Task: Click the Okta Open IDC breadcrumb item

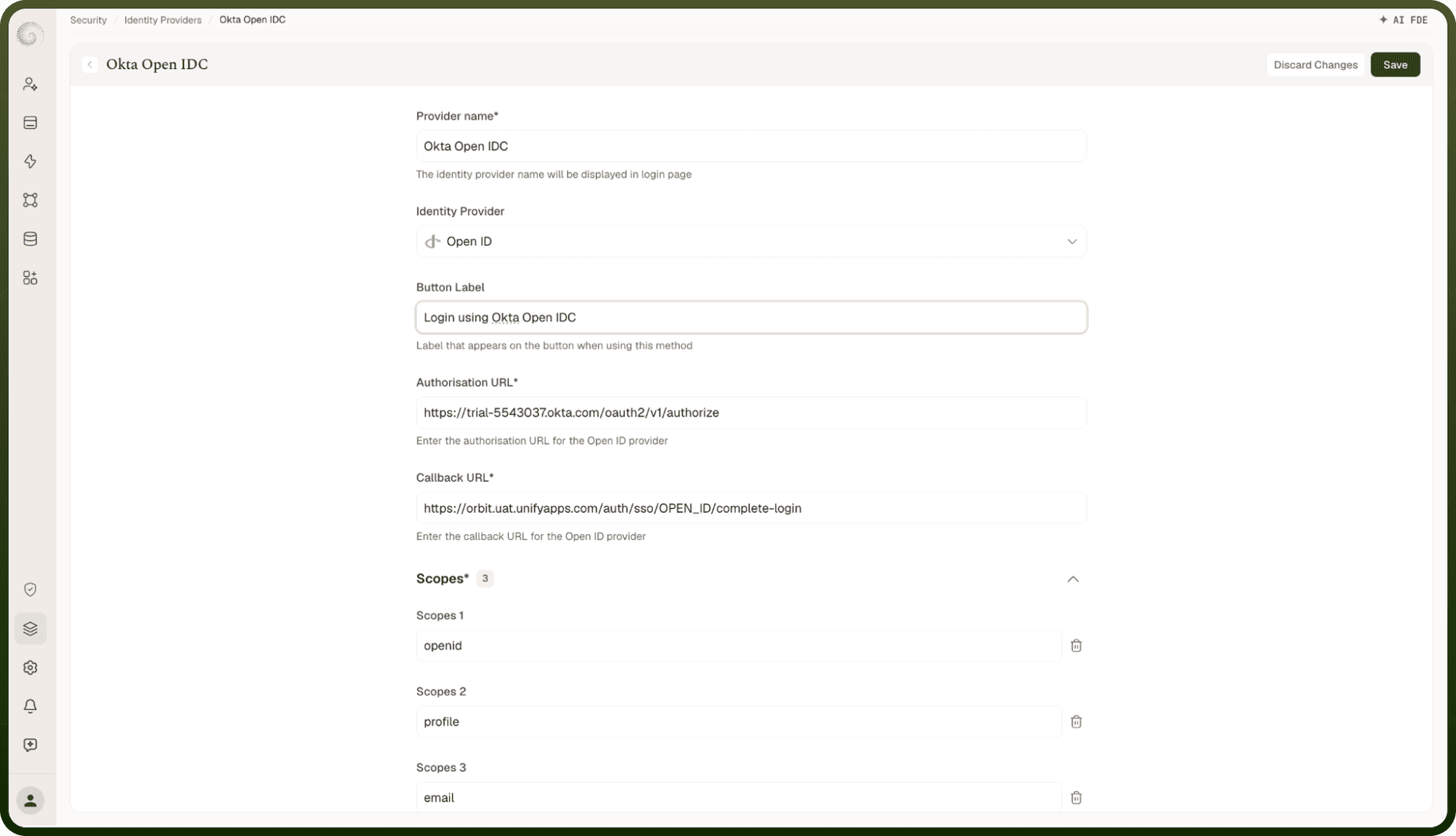Action: (253, 20)
